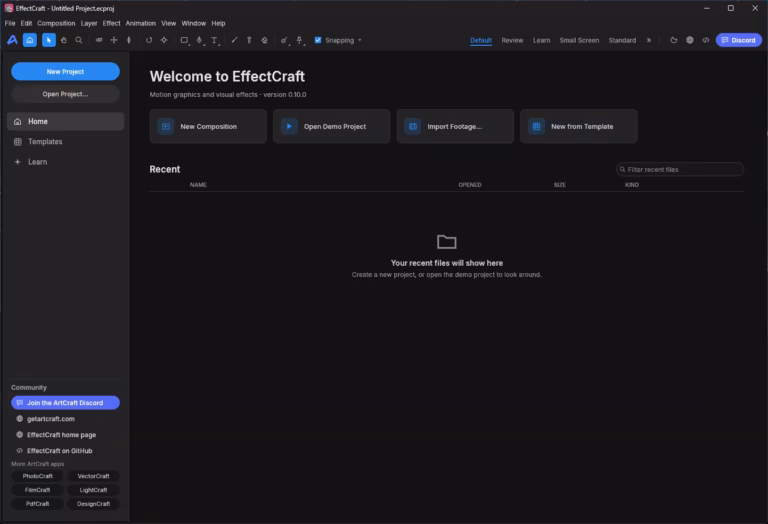Open the getartcraft.com link
The width and height of the screenshot is (768, 524).
(x=51, y=419)
